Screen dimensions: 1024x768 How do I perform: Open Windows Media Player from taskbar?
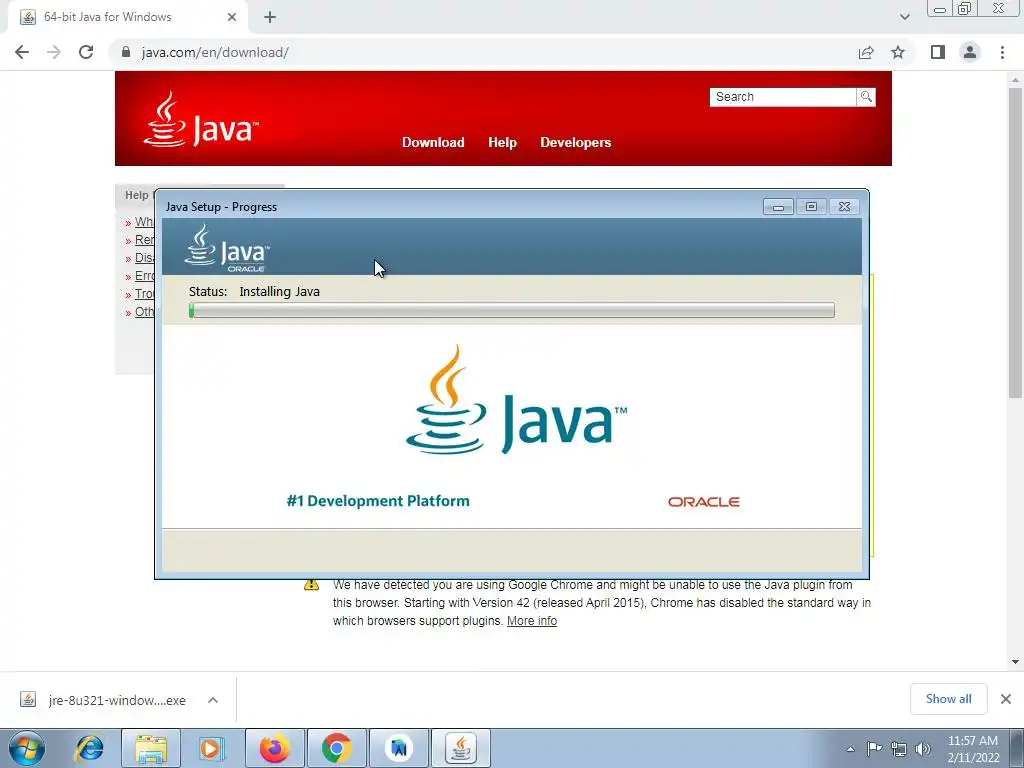click(210, 748)
